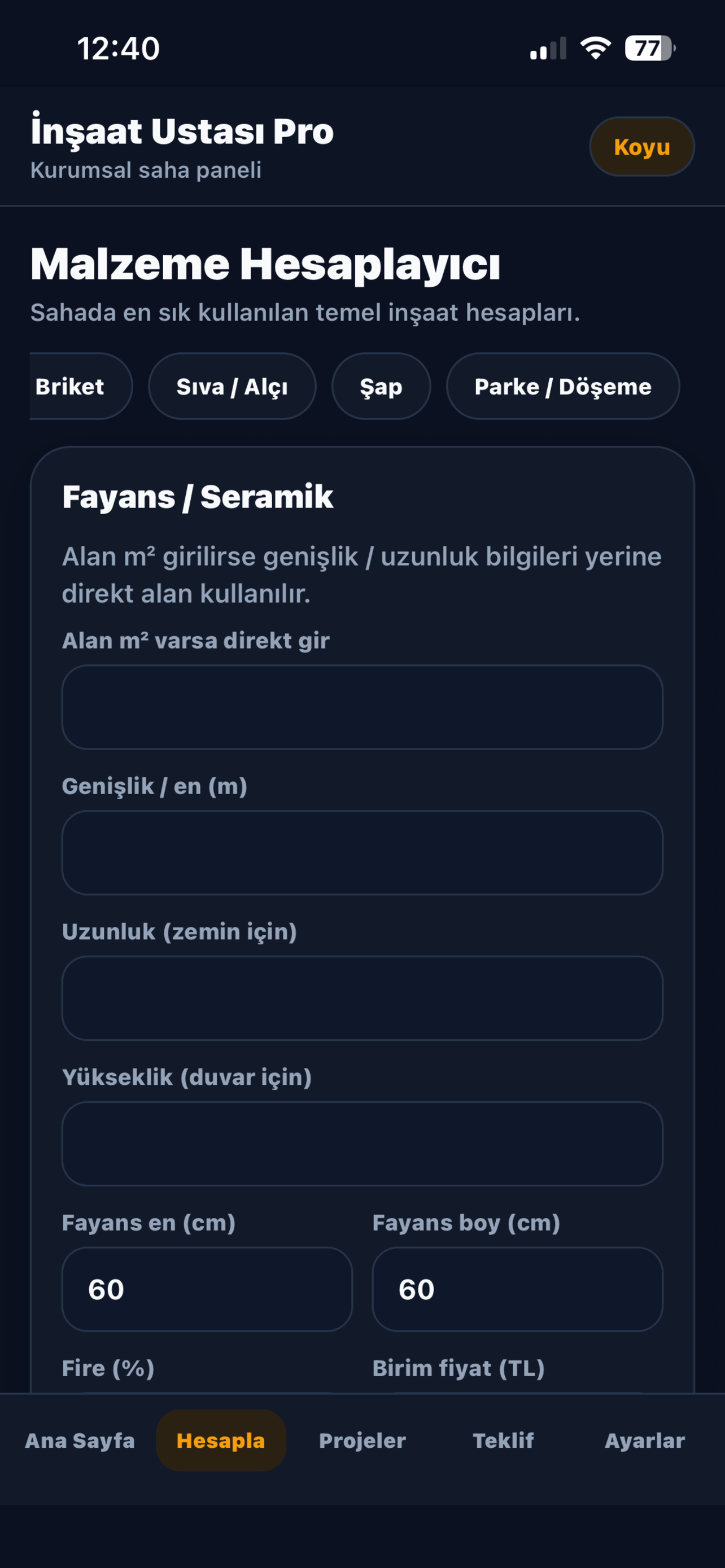Edit the Fayans en (cm) value
Screen dimensions: 725x1568
207,1289
